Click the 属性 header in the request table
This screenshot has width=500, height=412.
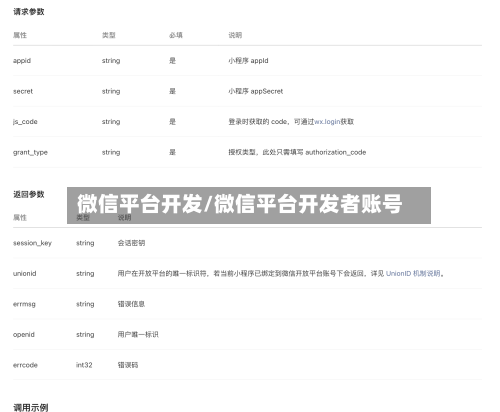20,35
